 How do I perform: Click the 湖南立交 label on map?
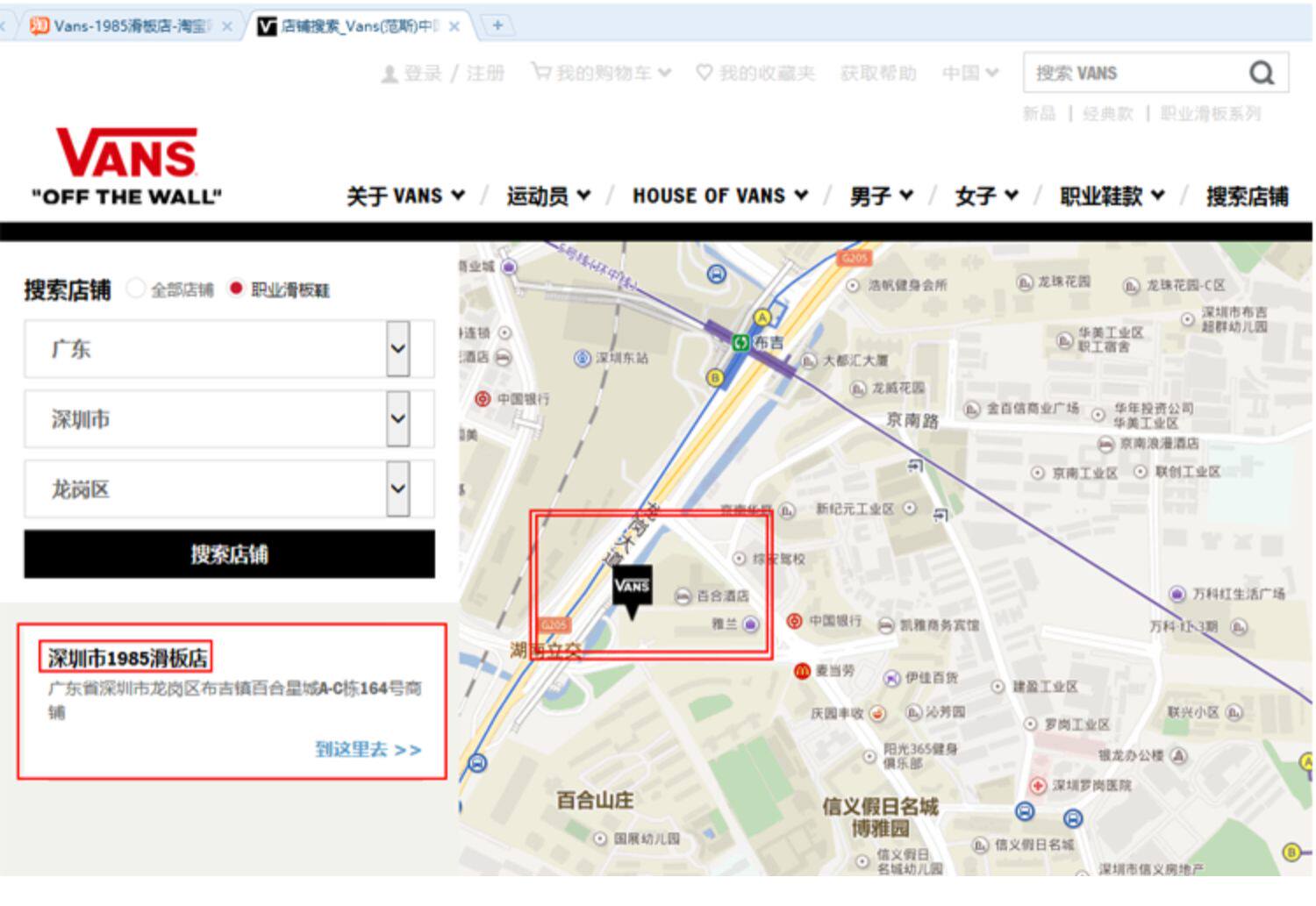pos(546,651)
